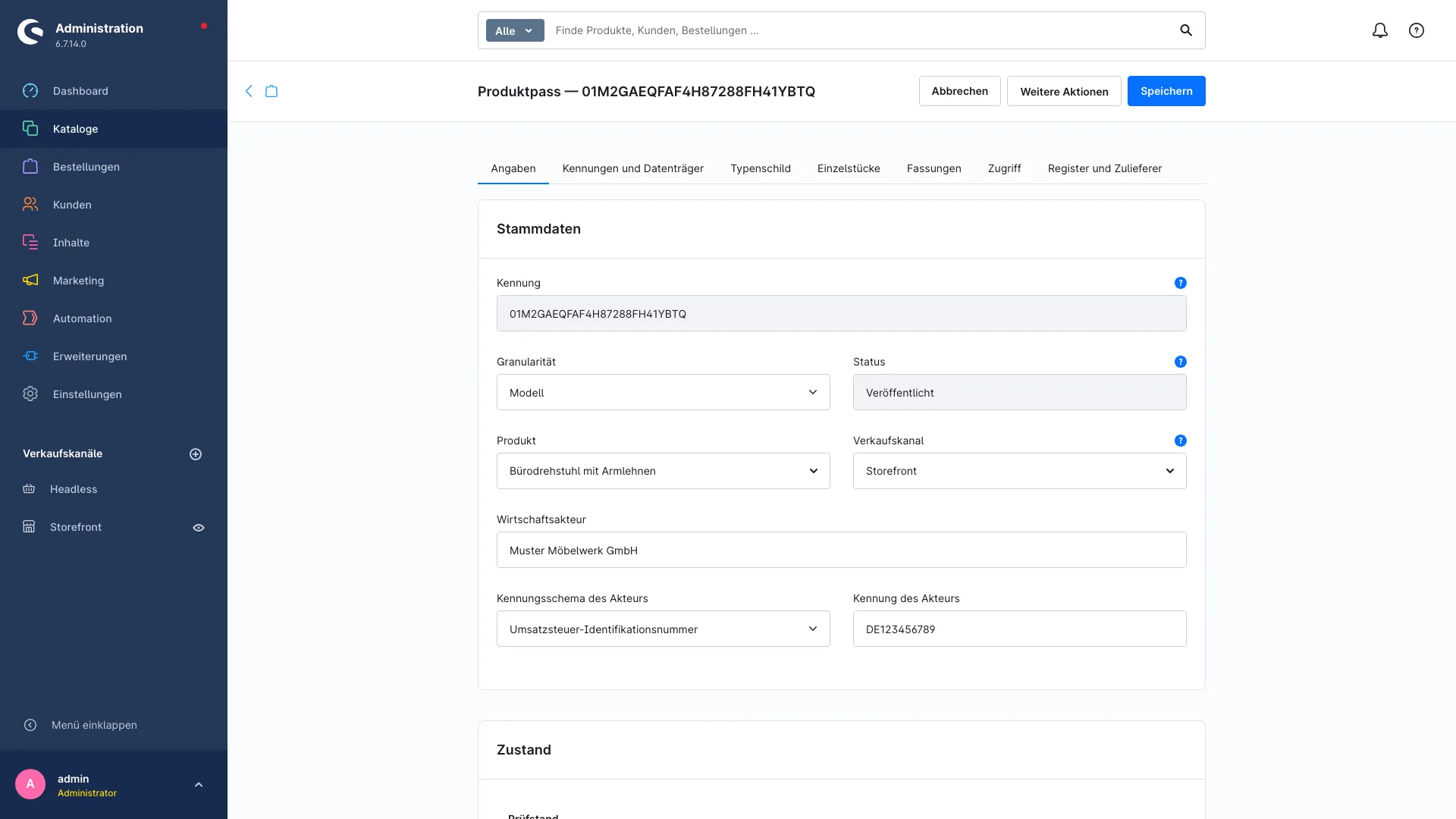Expand the admin user menu chevron
This screenshot has width=1456, height=819.
click(x=199, y=785)
